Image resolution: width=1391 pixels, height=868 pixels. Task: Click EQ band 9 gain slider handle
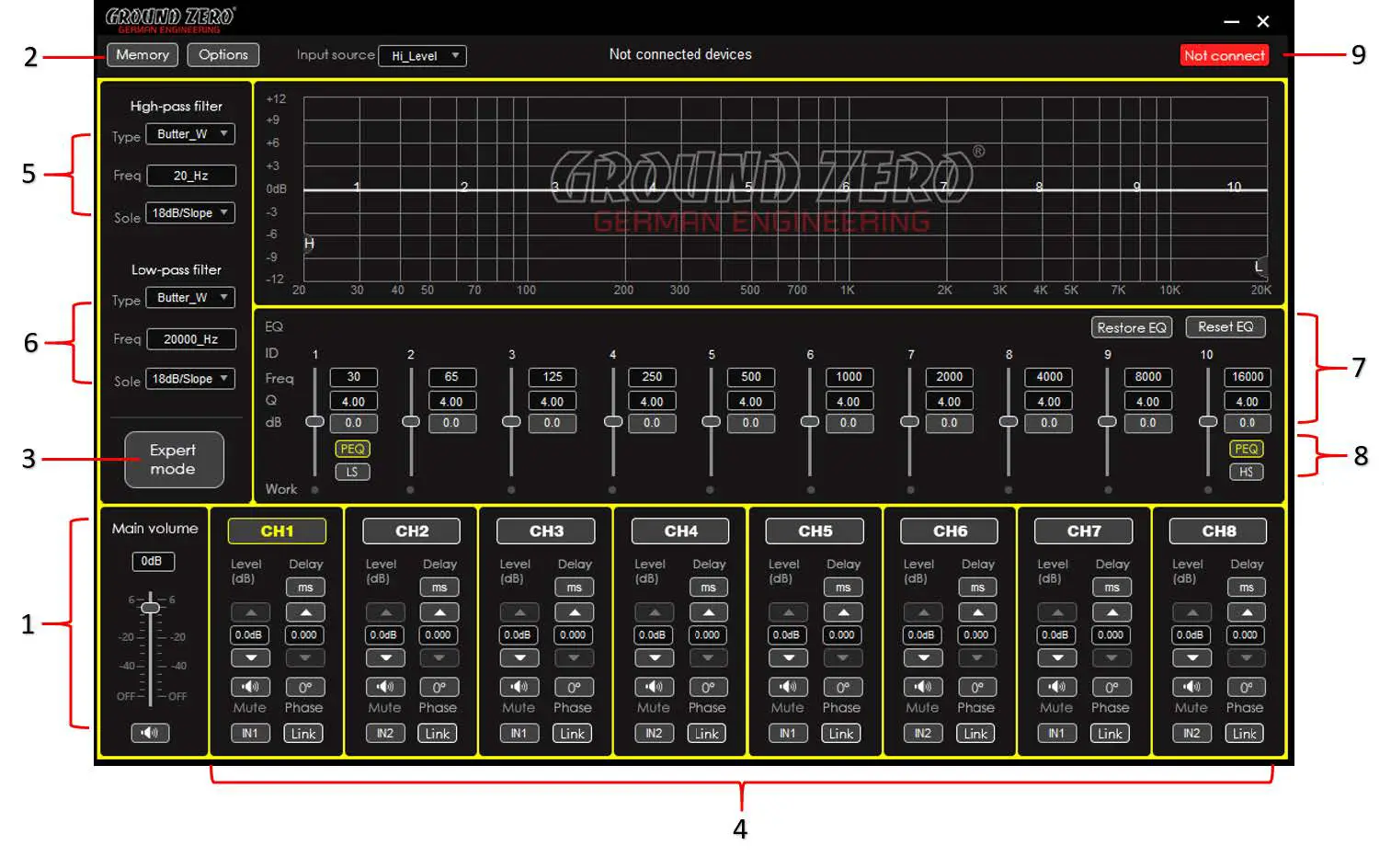[1107, 421]
